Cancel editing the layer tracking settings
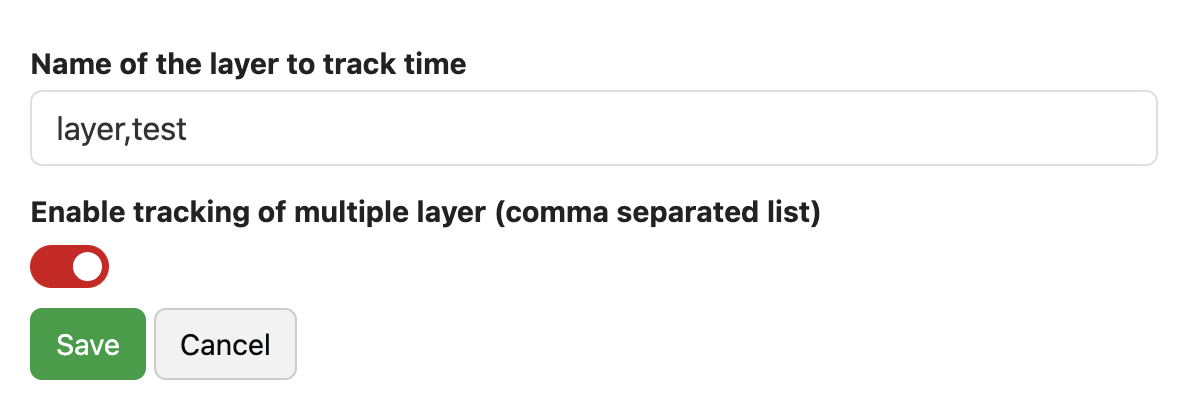 coord(225,344)
